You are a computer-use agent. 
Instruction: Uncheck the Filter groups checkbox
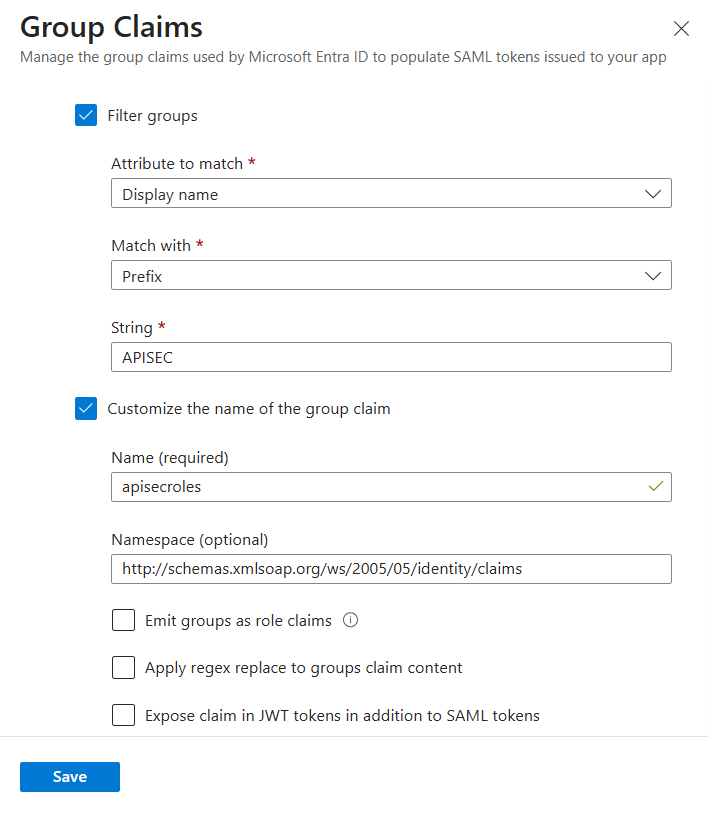pyautogui.click(x=86, y=115)
